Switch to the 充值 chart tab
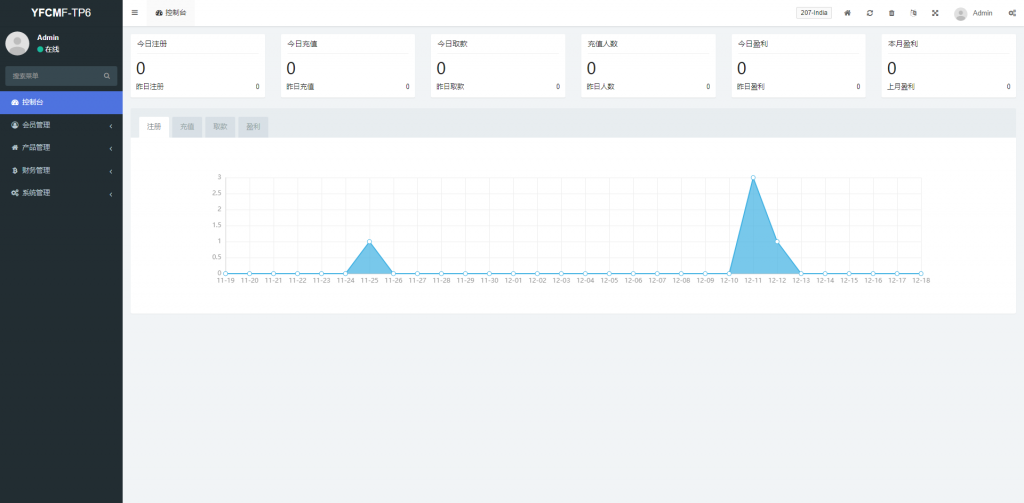The width and height of the screenshot is (1024, 503). (x=187, y=127)
